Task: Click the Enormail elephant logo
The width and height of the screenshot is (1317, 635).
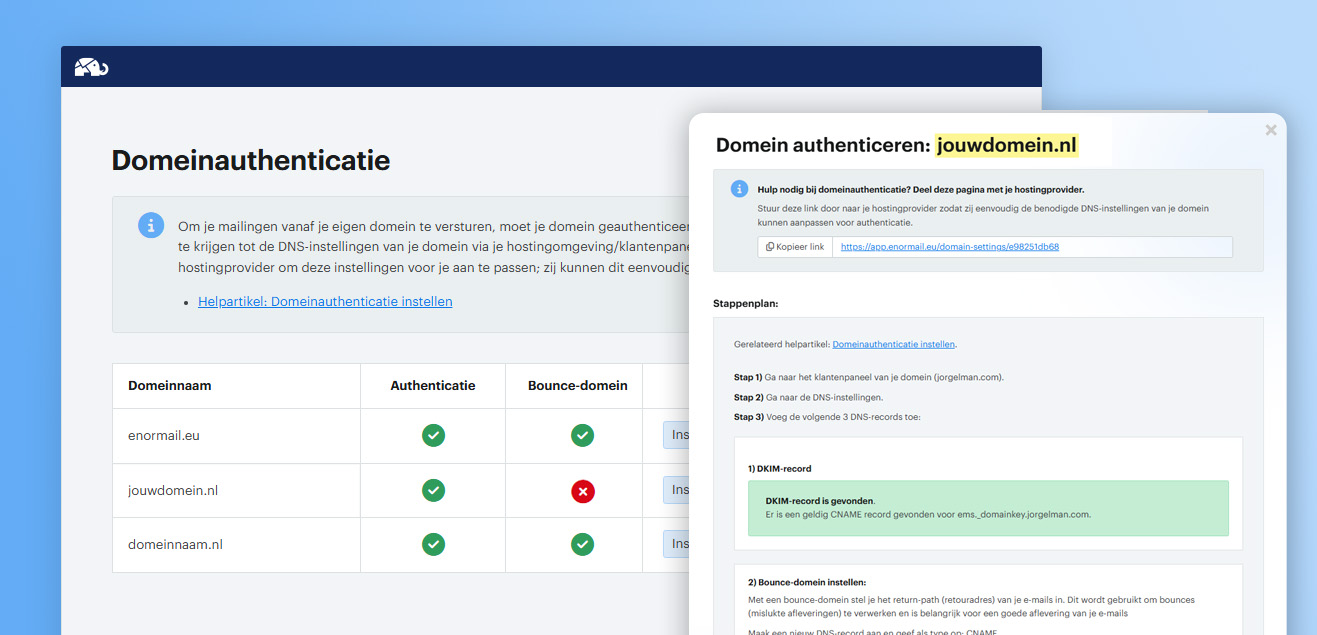Action: (91, 67)
